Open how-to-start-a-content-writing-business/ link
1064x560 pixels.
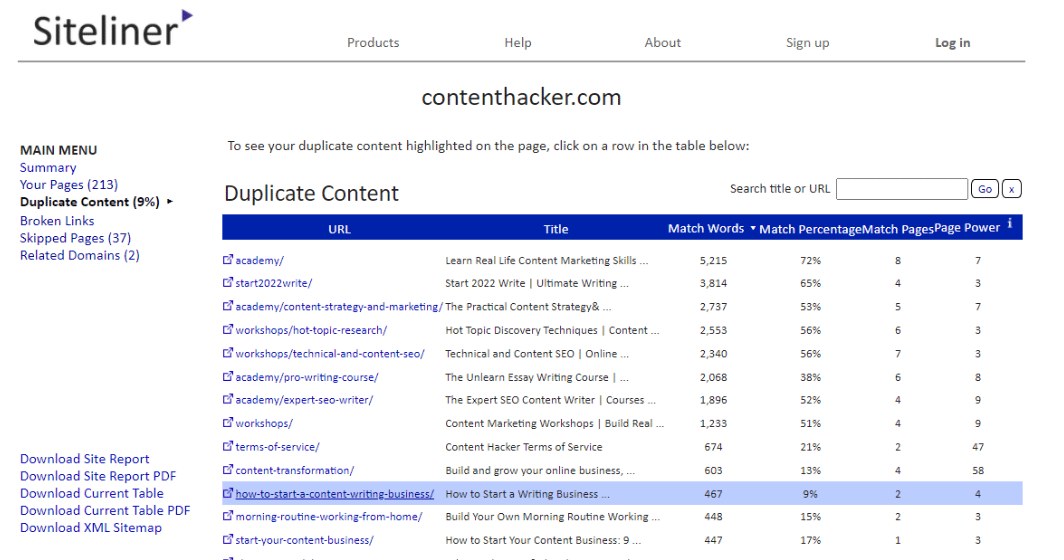click(x=335, y=494)
